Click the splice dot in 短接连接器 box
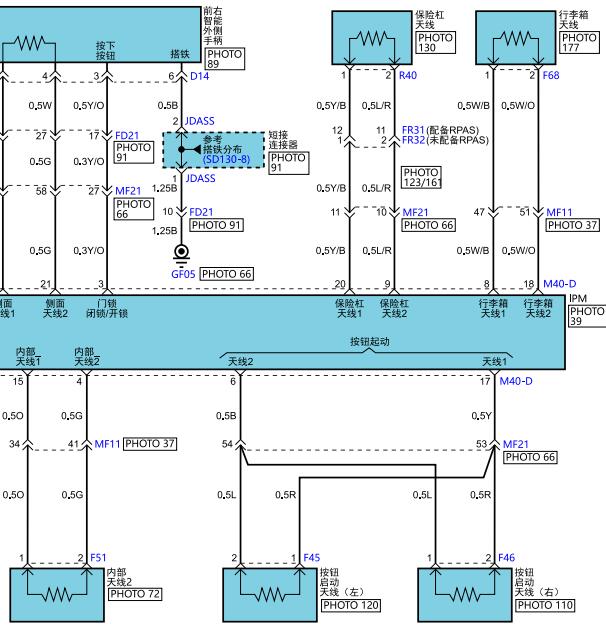 click(181, 150)
